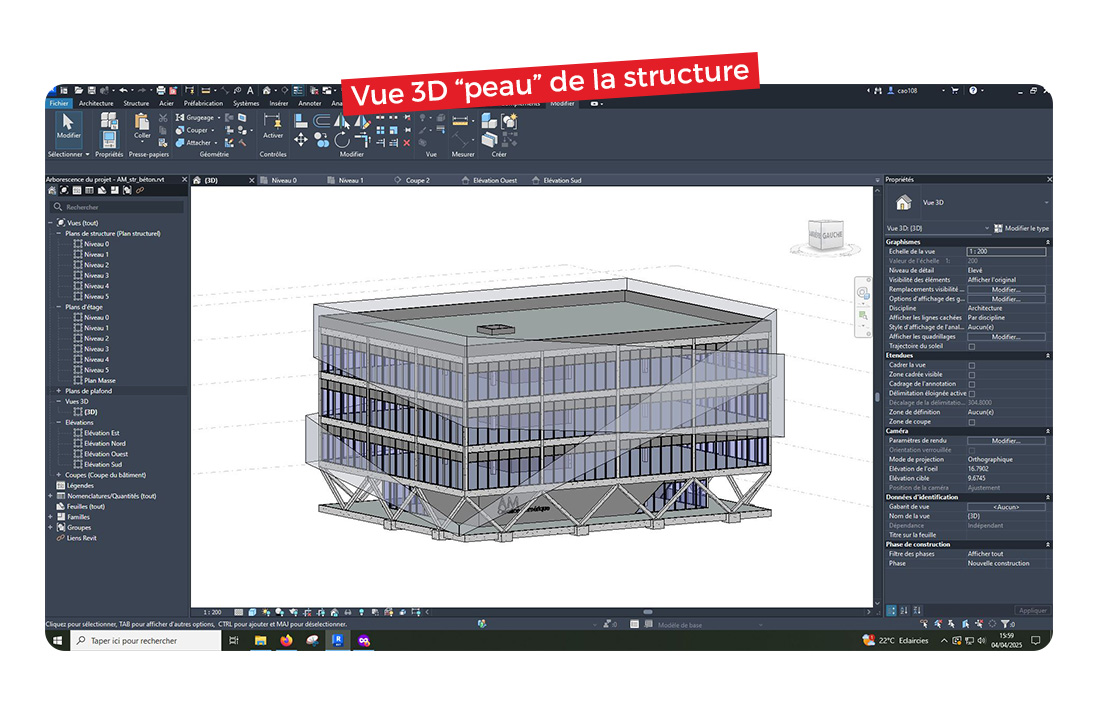Click the horizontal scrollbar under the 3D view
The image size is (1097, 720).
pos(648,612)
